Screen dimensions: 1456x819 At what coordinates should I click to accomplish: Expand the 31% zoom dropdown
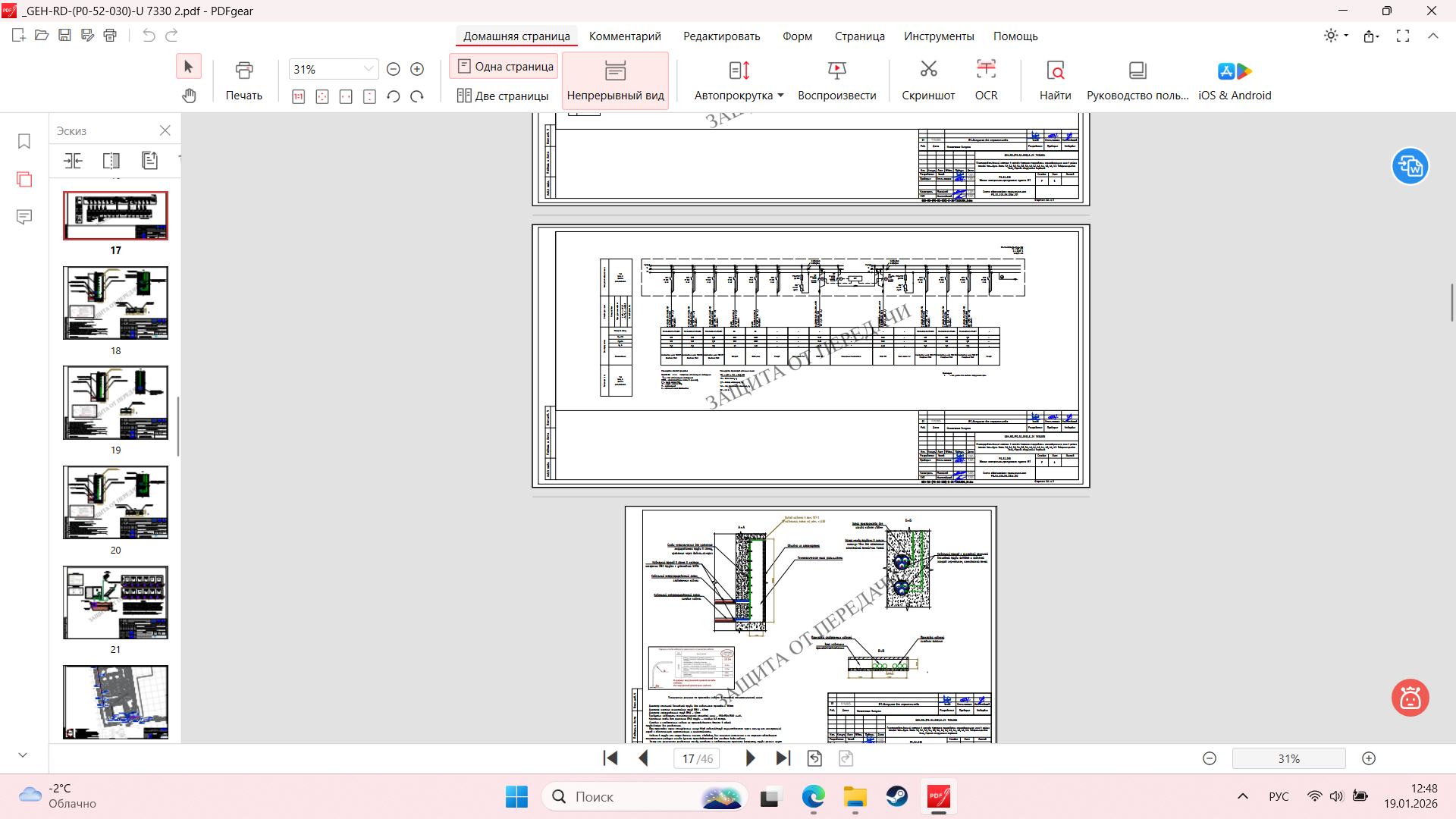[x=369, y=69]
